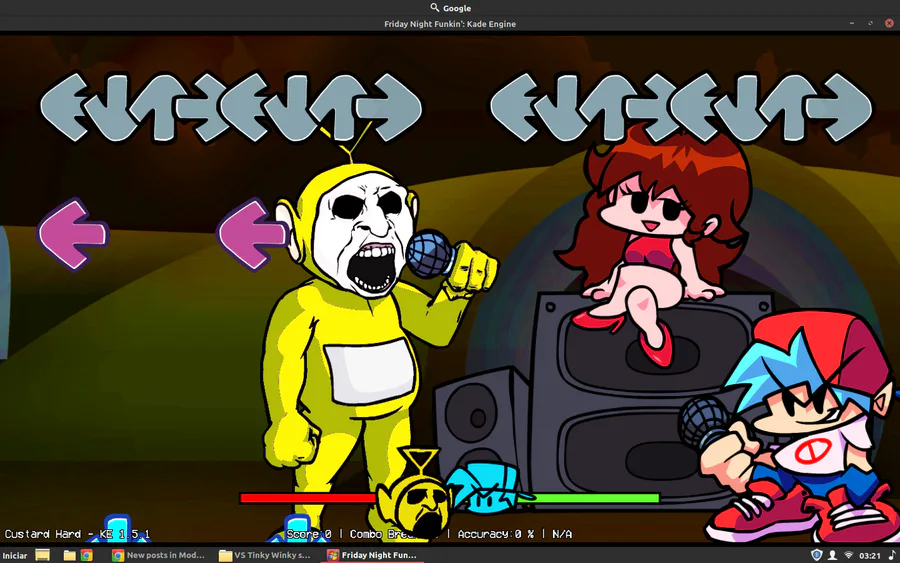Click the green section of the health bar
Viewport: 900px width, 563px height.
(x=589, y=498)
